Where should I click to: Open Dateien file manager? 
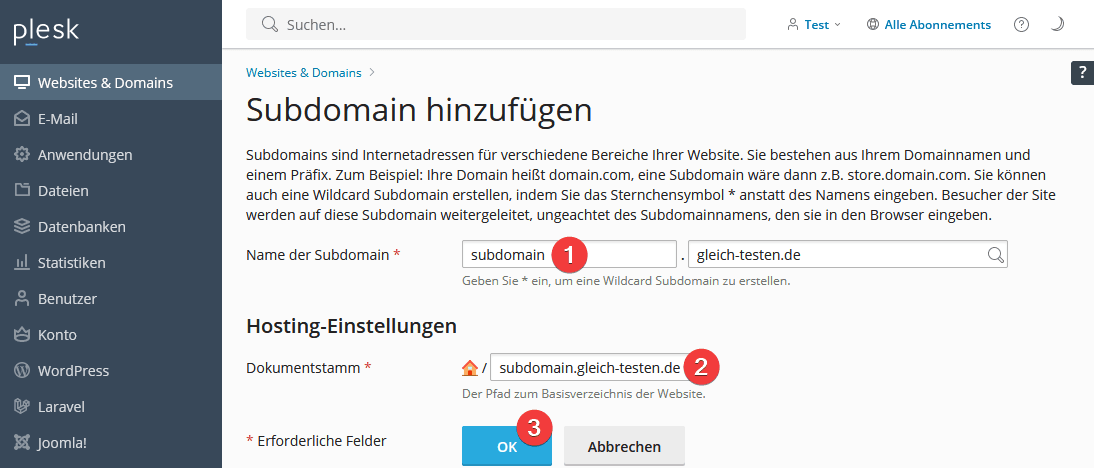point(111,191)
